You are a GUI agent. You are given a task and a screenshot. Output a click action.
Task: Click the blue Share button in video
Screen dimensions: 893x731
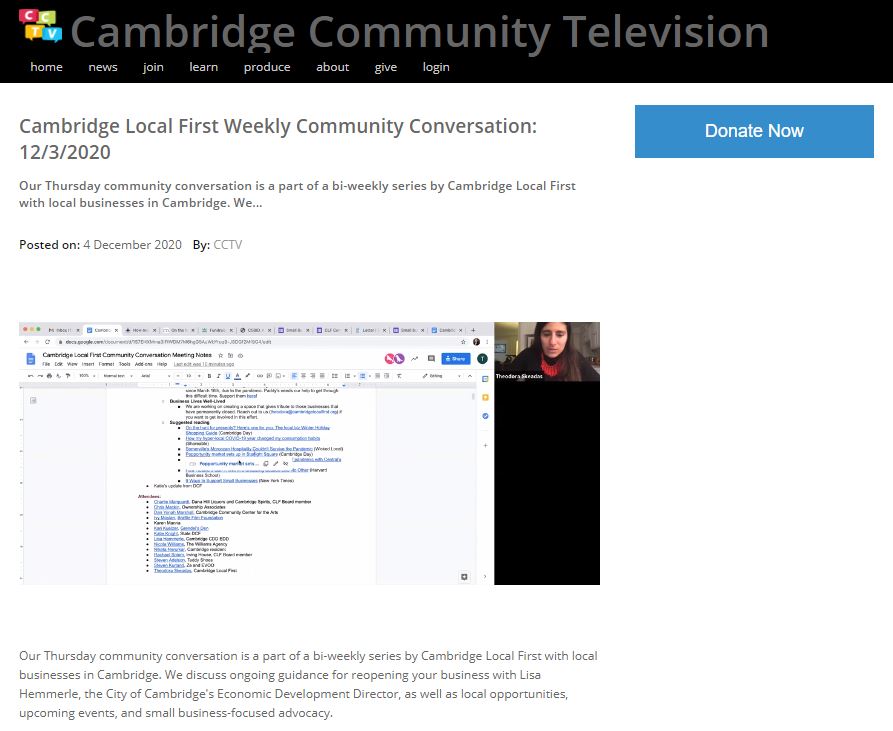click(x=456, y=359)
